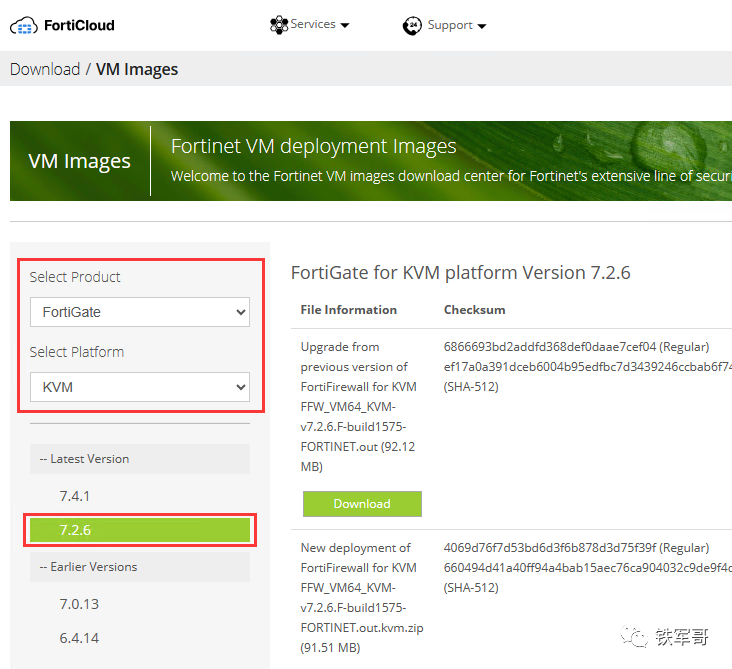Viewport: 732px width, 669px height.
Task: Click the Fortinet VM deployment Images banner title
Action: tap(314, 146)
